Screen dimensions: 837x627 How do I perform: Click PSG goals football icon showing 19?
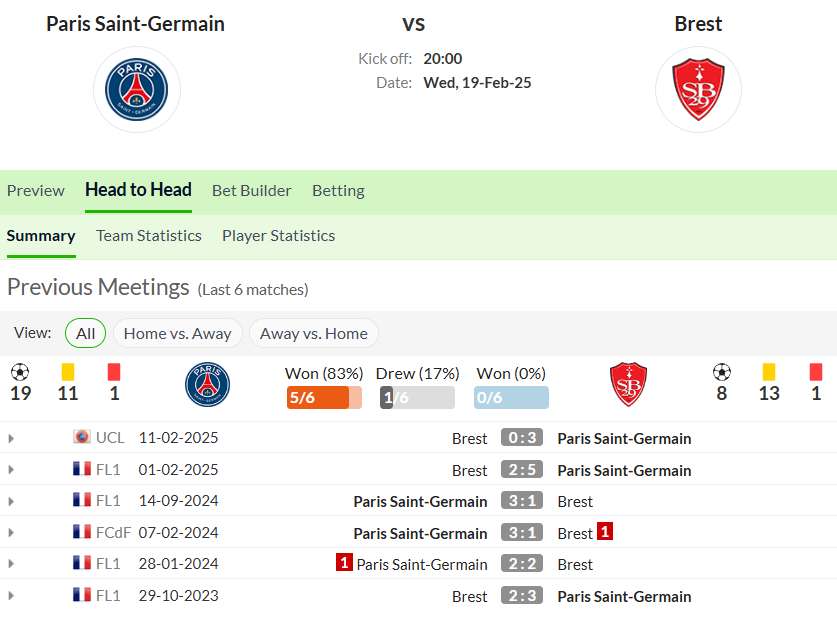(20, 372)
